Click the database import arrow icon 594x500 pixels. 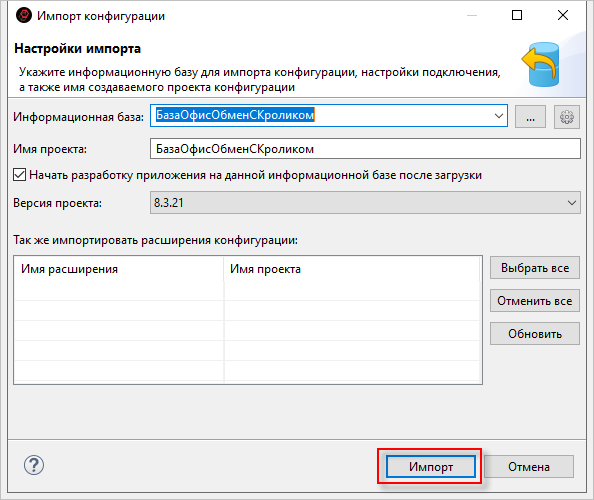click(x=542, y=64)
